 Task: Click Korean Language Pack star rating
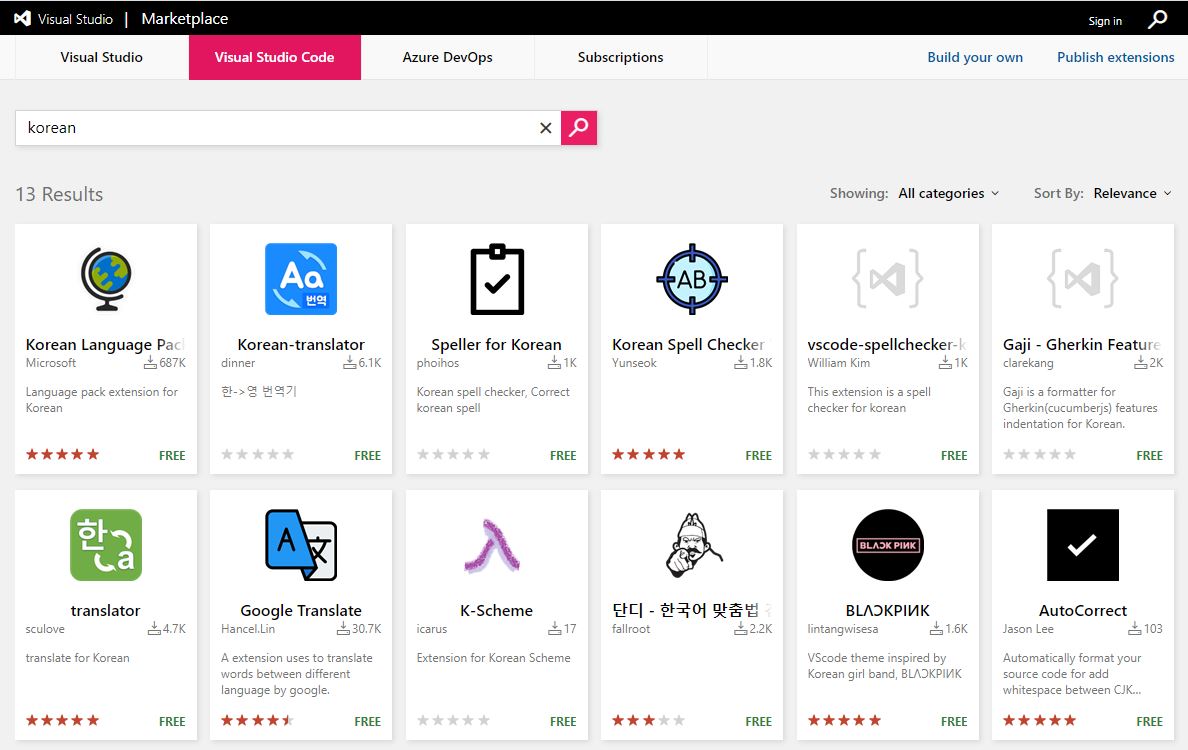(63, 455)
